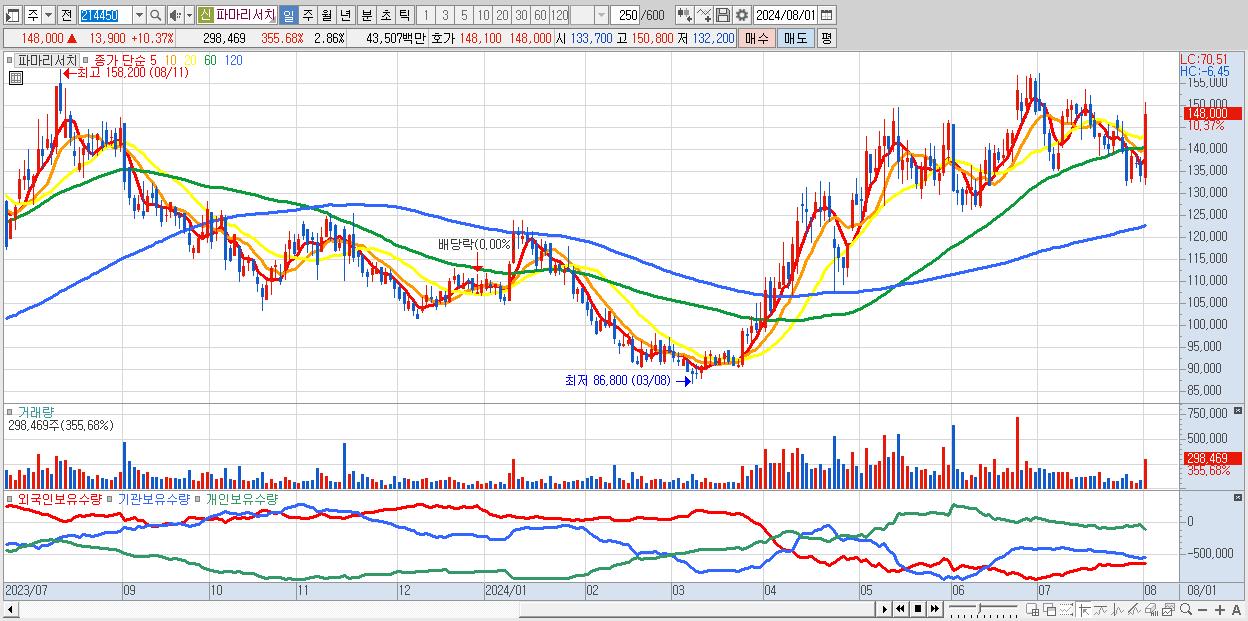Open the calendar date picker icon
Viewport: 1248px width, 621px height.
click(826, 16)
